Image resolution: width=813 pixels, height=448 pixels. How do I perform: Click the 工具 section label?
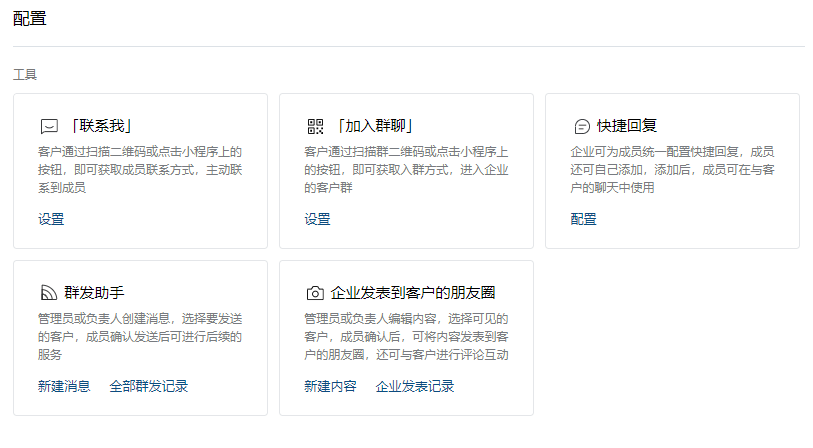pos(25,75)
